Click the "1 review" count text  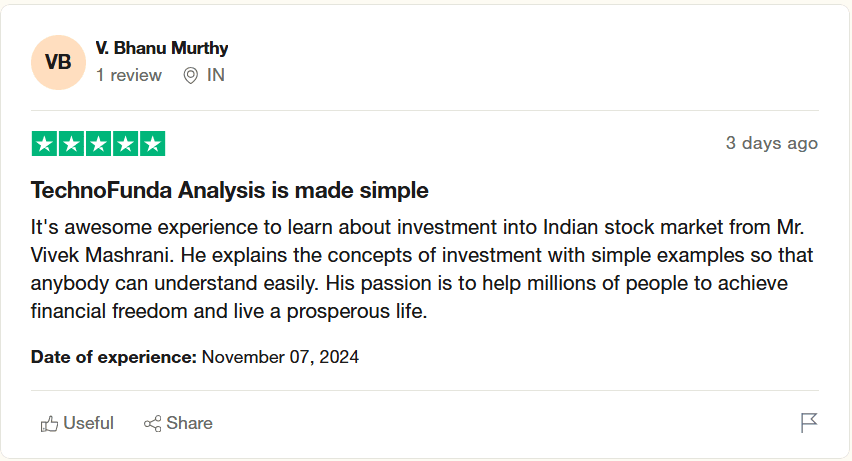coord(129,75)
